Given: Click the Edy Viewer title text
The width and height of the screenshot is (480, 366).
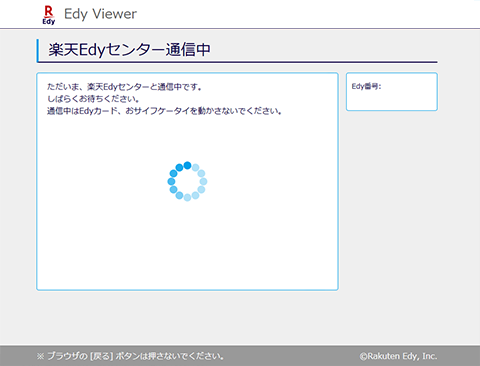Looking at the screenshot, I should (100, 14).
